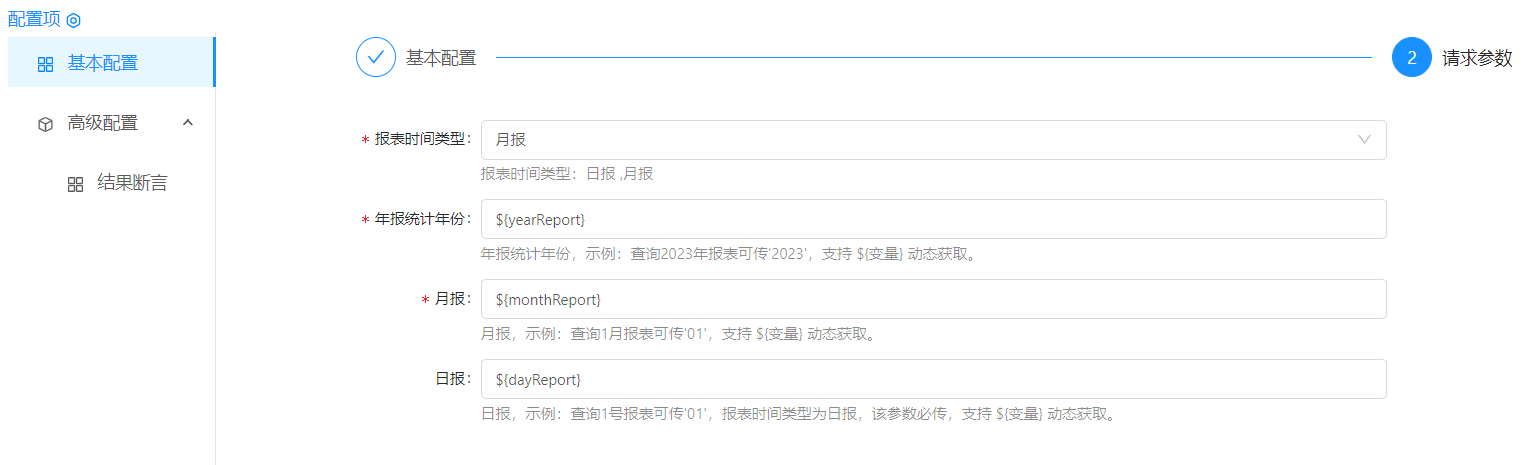Click the grid icon next to 基本配置
1537x465 pixels.
45,64
